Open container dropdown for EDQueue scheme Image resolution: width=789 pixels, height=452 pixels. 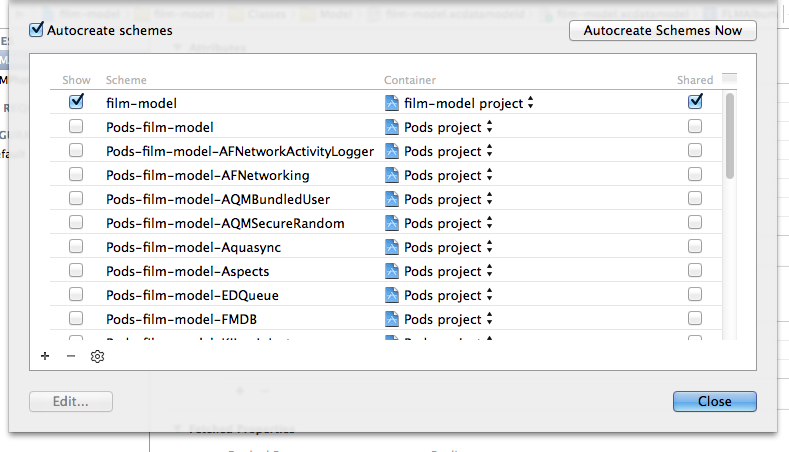pos(490,295)
